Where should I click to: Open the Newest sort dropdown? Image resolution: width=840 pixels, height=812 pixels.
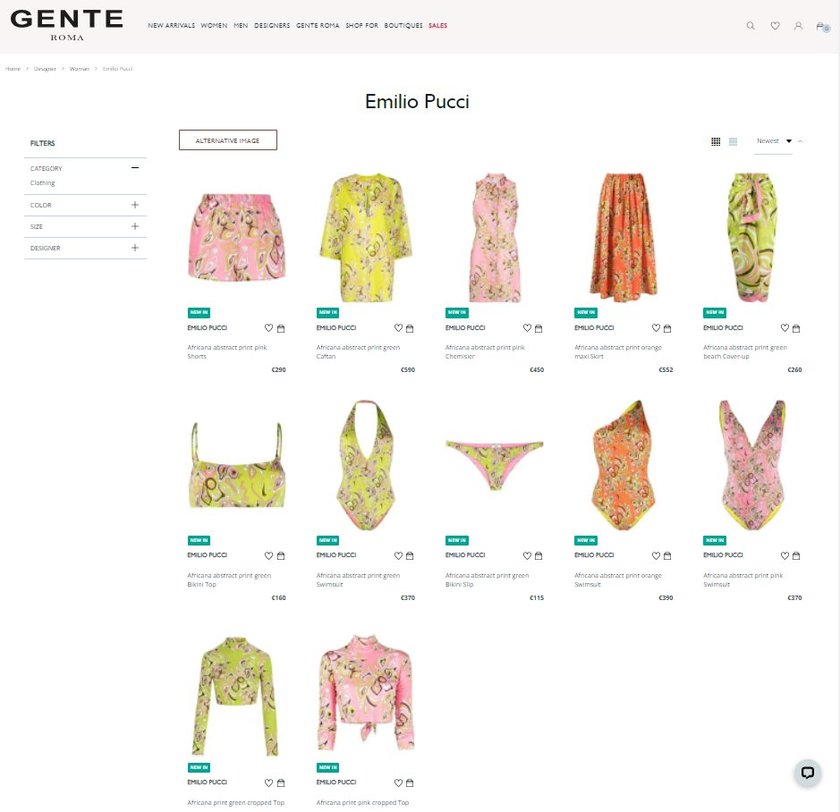[x=774, y=141]
